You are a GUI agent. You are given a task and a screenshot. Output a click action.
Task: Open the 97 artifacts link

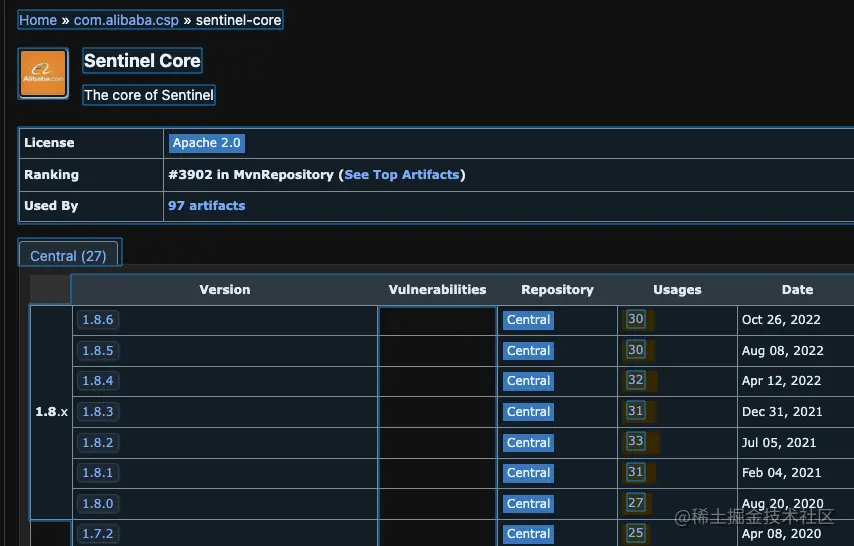pos(206,205)
